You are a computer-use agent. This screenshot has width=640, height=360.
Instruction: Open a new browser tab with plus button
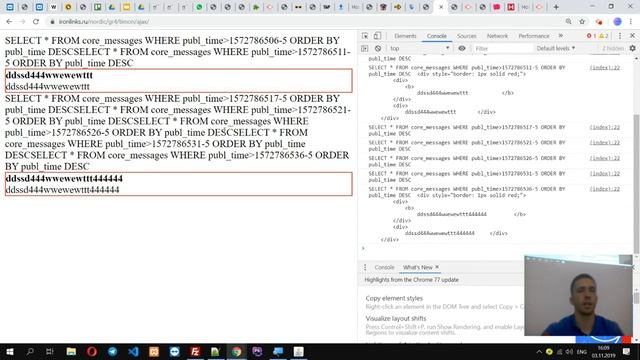click(x=556, y=7)
